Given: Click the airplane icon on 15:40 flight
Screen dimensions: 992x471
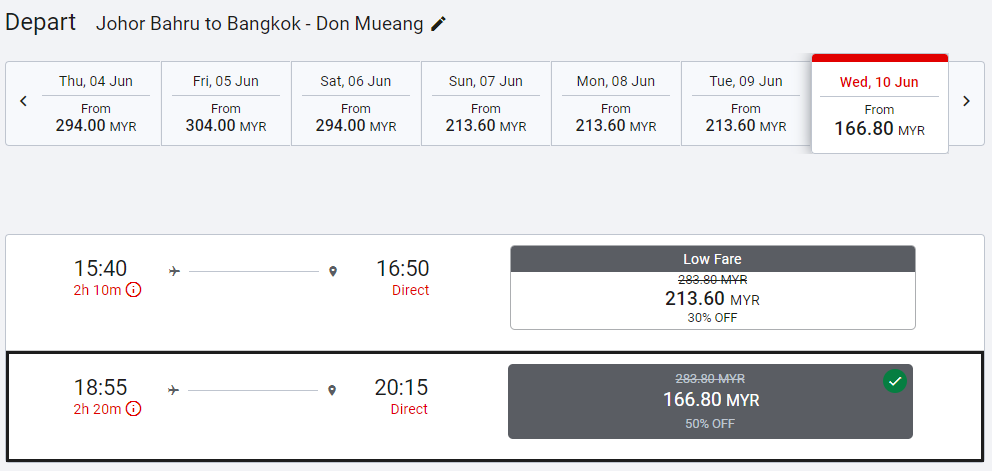Looking at the screenshot, I should tap(175, 271).
